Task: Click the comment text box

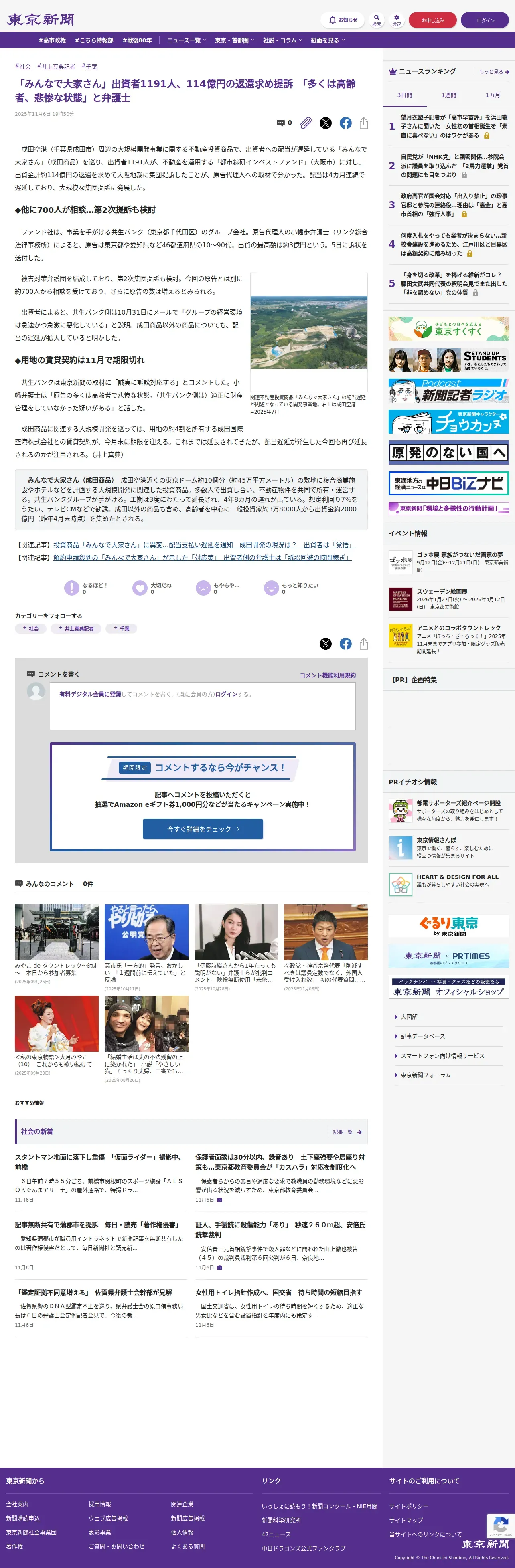Action: coord(203,705)
